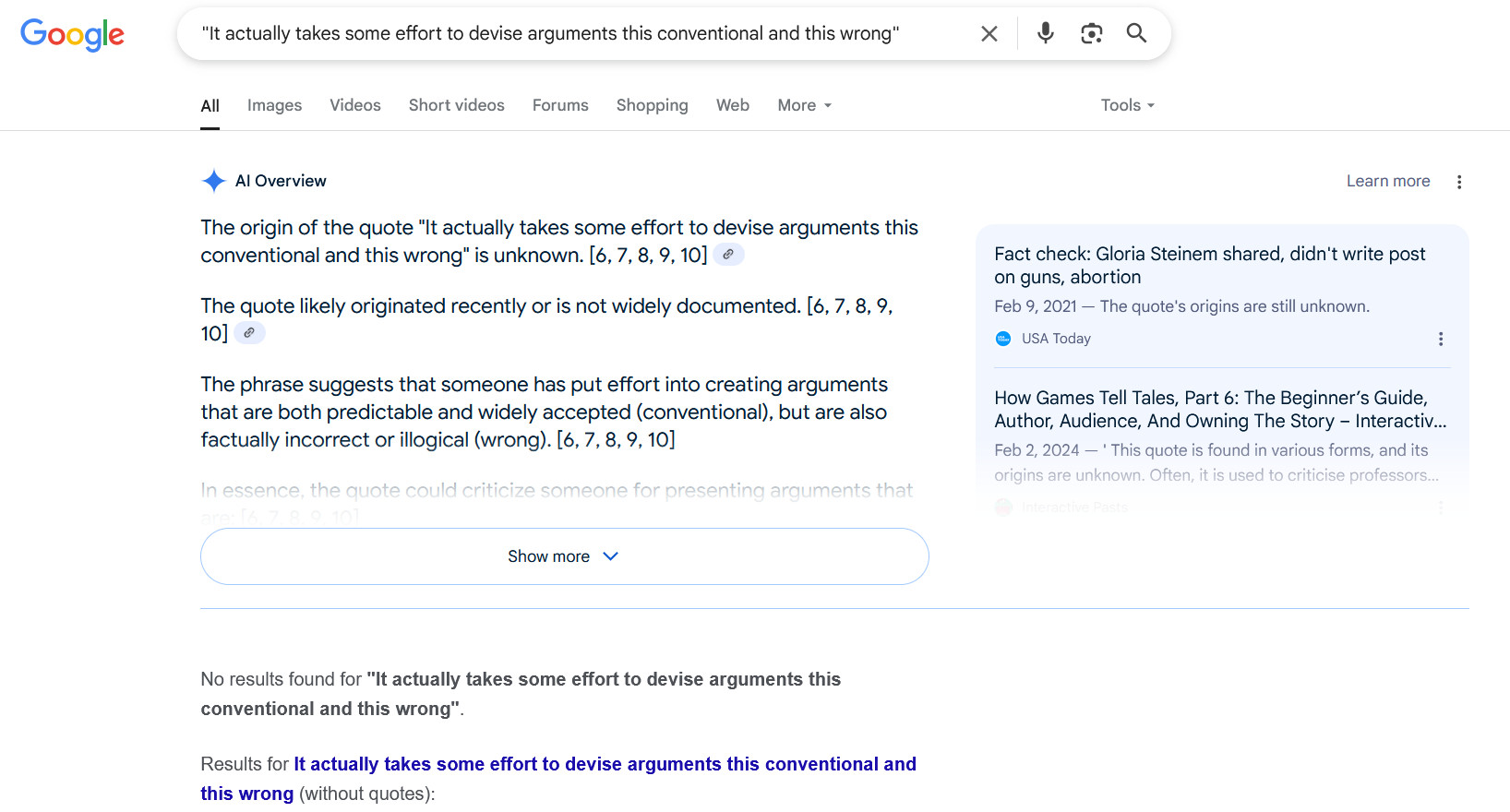Click the USA Today source favicon
This screenshot has height=812, width=1510.
click(x=1003, y=339)
